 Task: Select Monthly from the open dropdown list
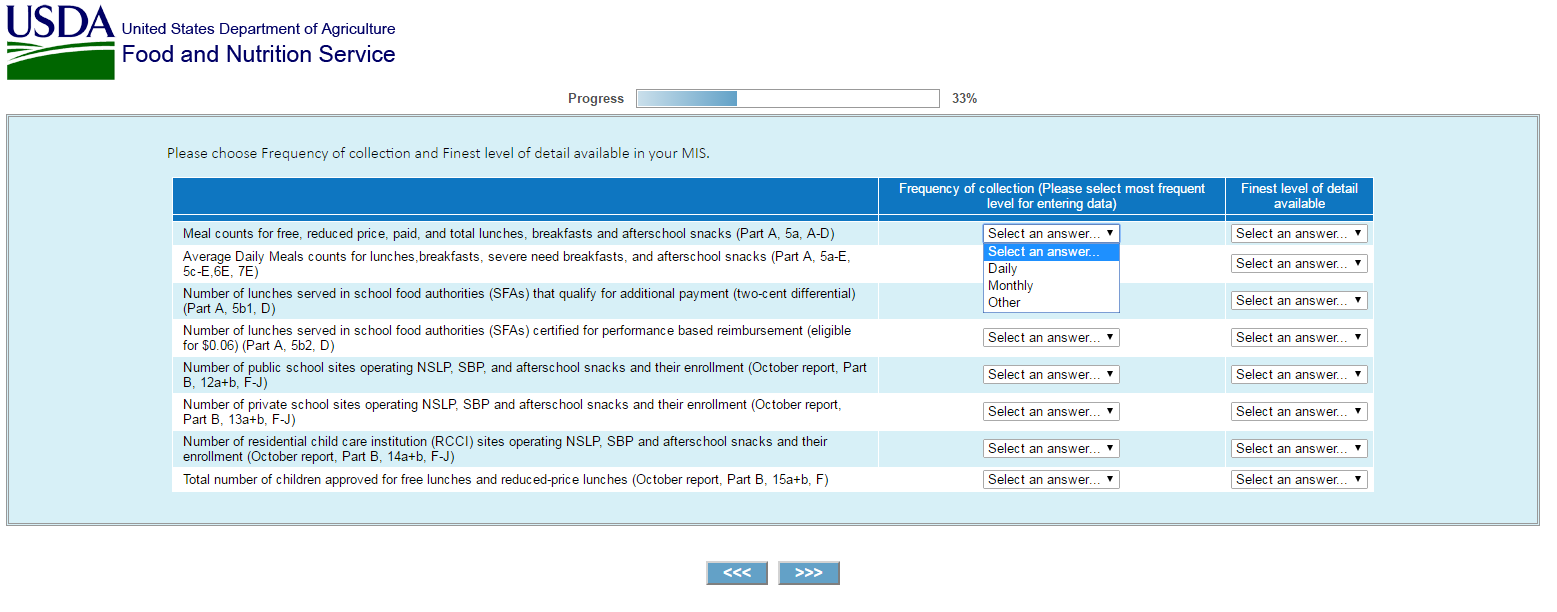point(1010,286)
